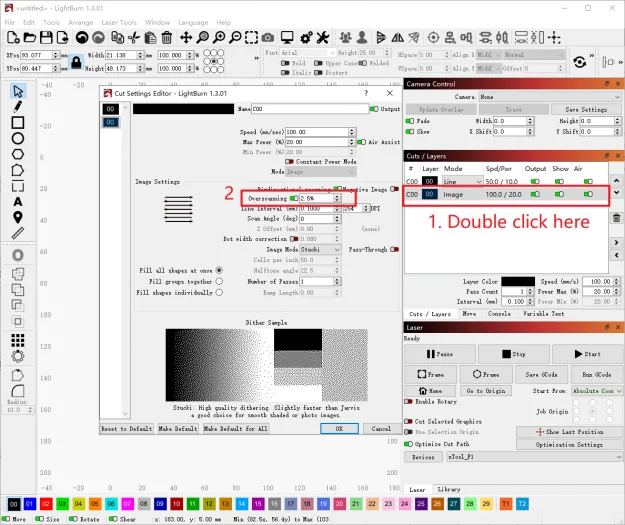Open the Camera selection dropdown
The width and height of the screenshot is (625, 525).
click(x=550, y=97)
